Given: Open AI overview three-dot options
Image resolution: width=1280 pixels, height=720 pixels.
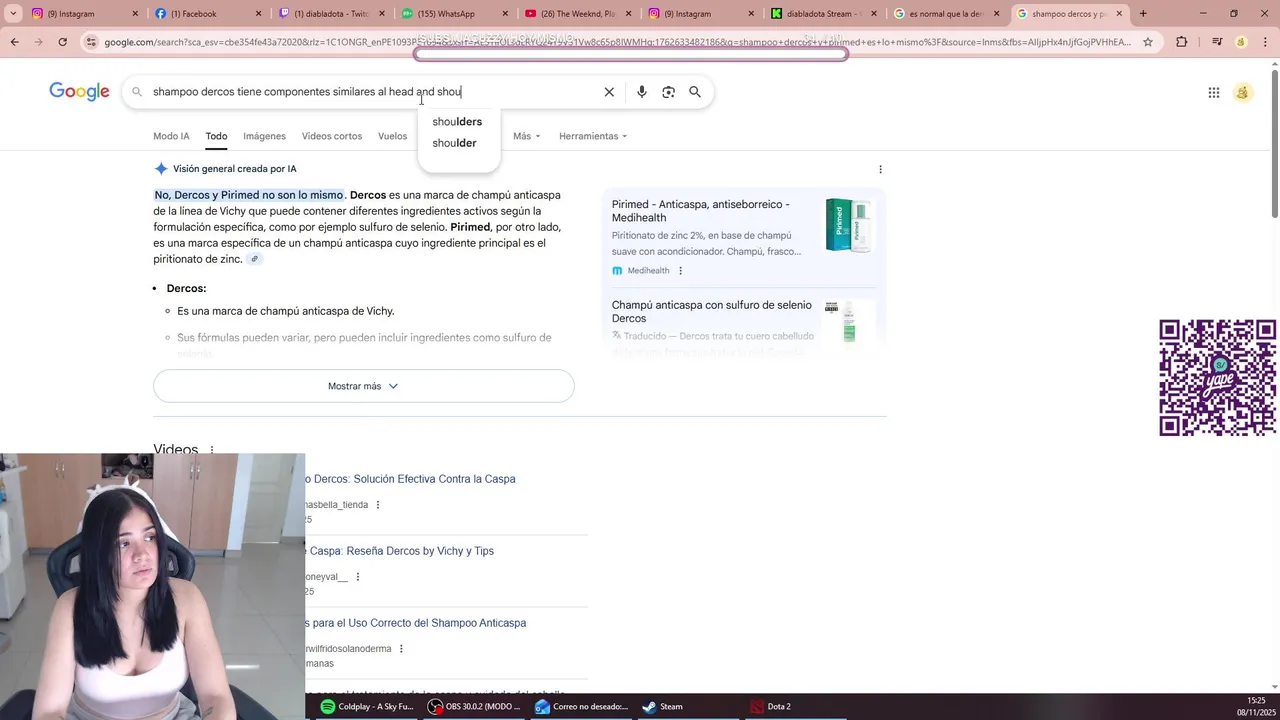Looking at the screenshot, I should click(880, 169).
